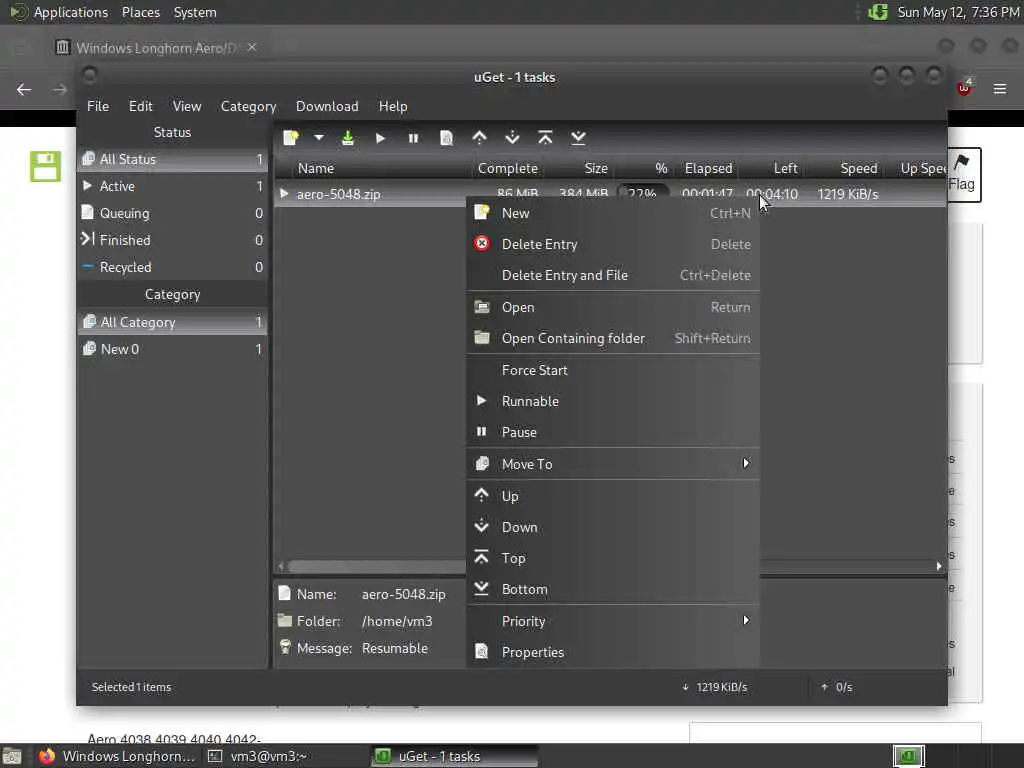Choose Delete Entry and File
This screenshot has height=768, width=1024.
point(613,275)
